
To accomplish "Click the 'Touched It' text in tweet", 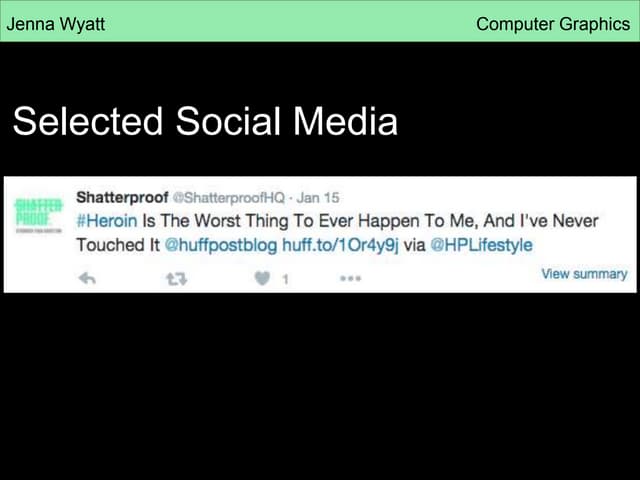I will (x=117, y=245).
